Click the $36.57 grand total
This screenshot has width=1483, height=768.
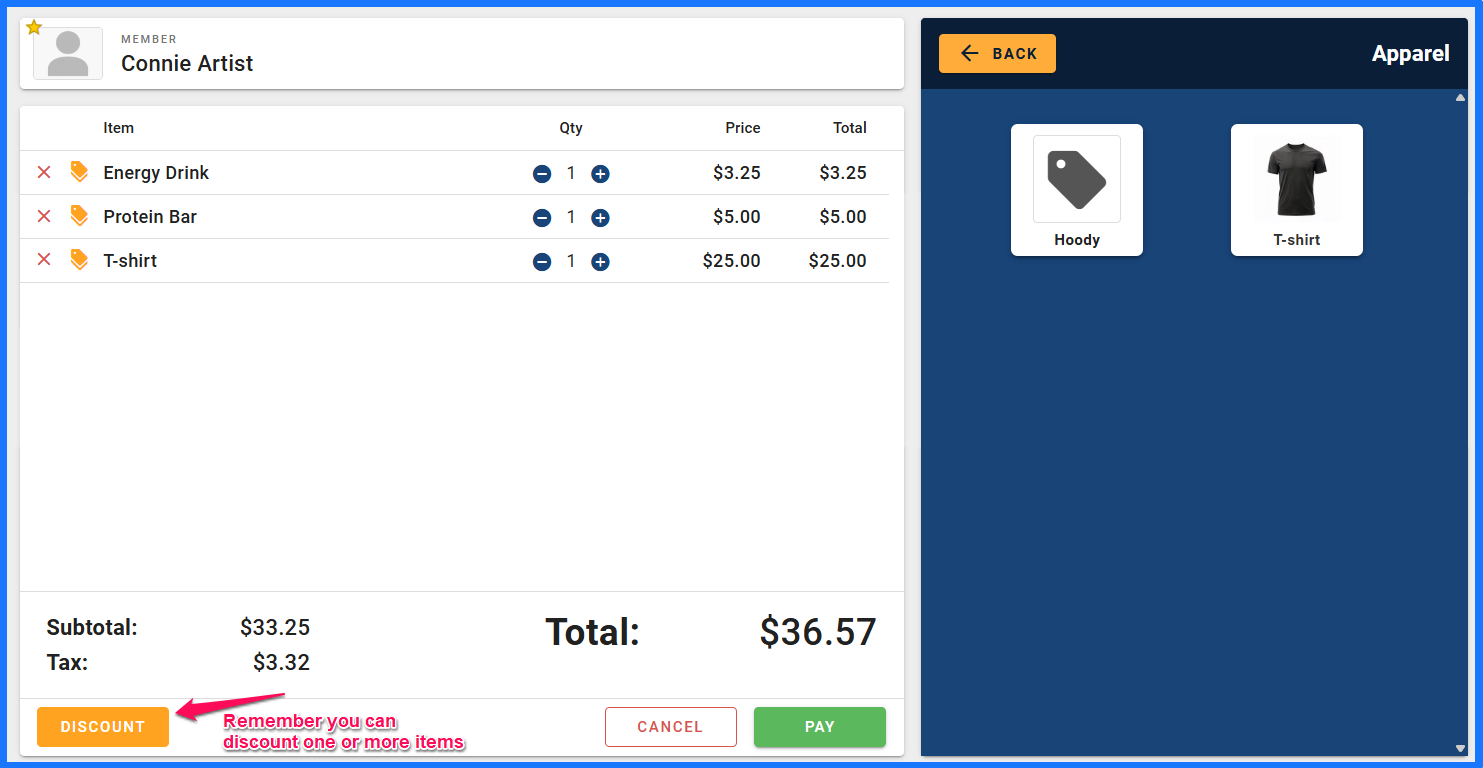tap(818, 632)
